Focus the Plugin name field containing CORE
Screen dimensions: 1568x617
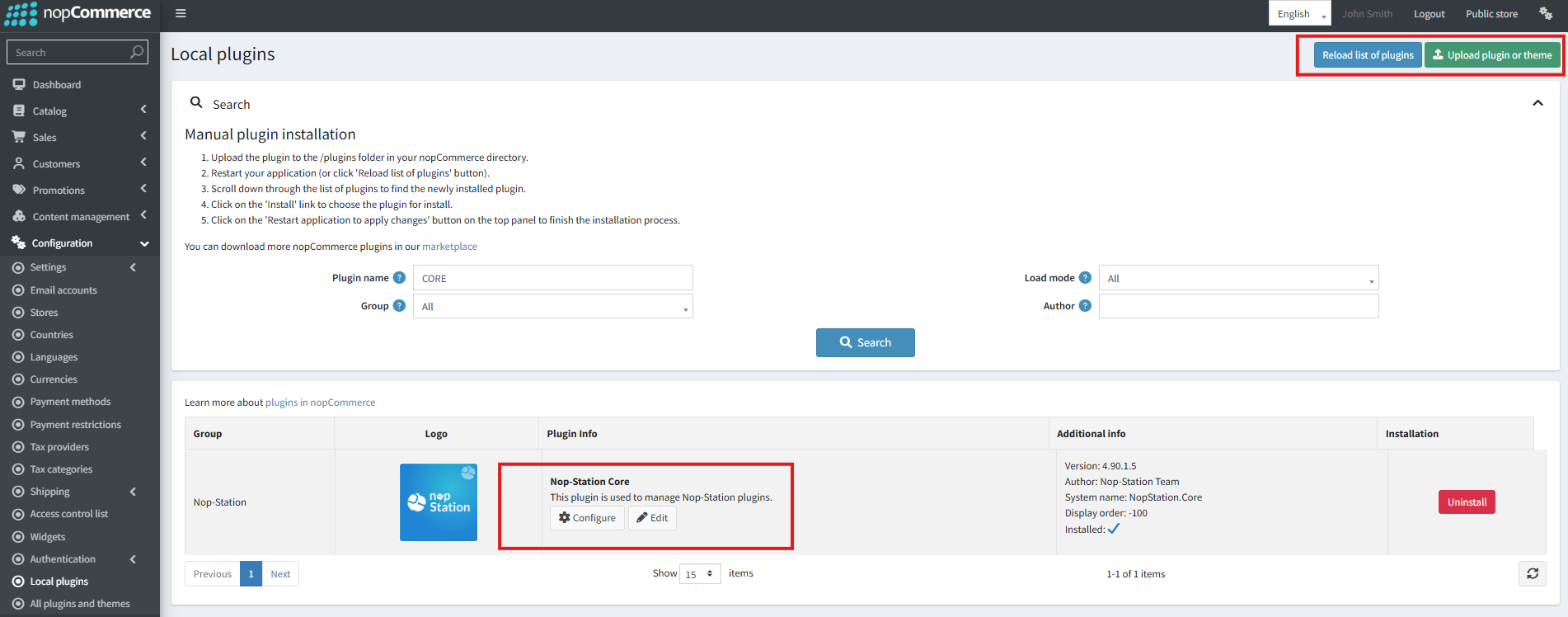click(x=552, y=278)
